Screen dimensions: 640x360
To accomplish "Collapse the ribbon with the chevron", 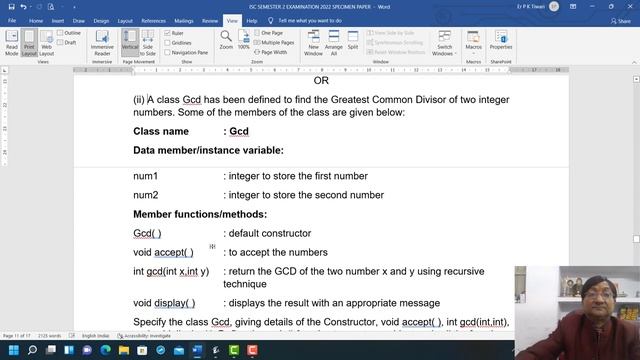I will pos(634,62).
